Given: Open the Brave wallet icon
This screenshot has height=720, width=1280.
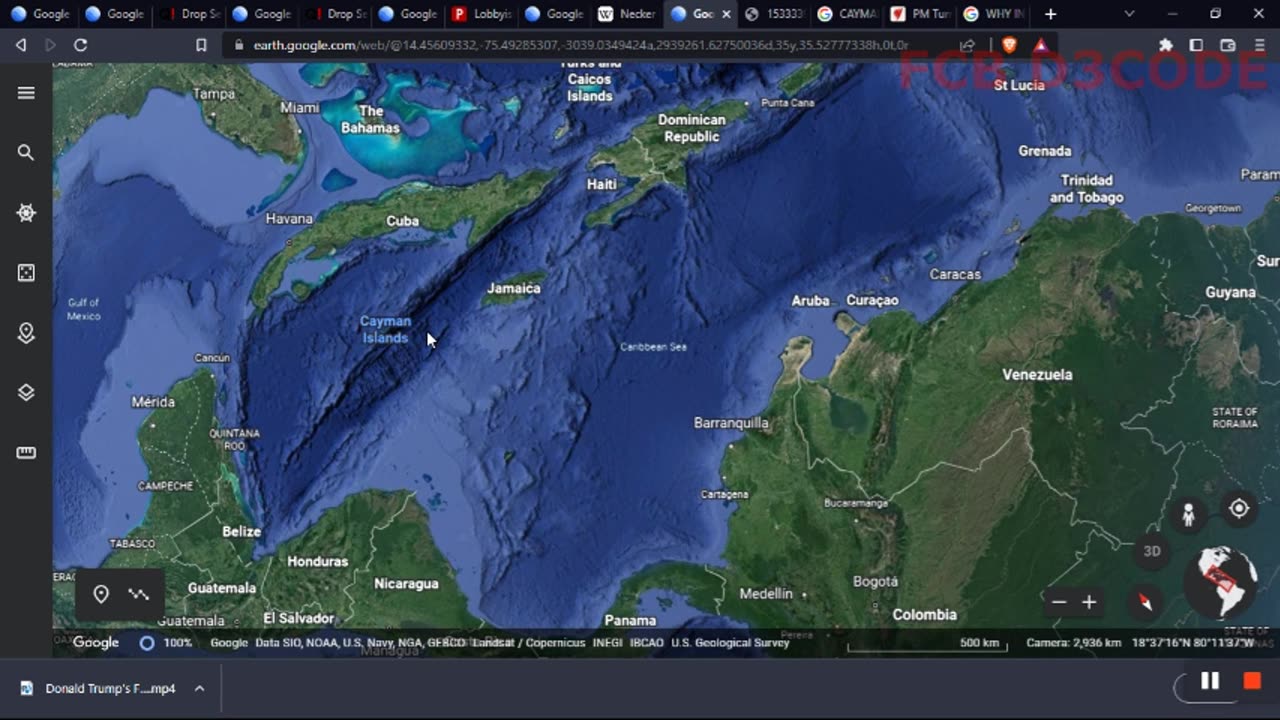Looking at the screenshot, I should 1228,45.
